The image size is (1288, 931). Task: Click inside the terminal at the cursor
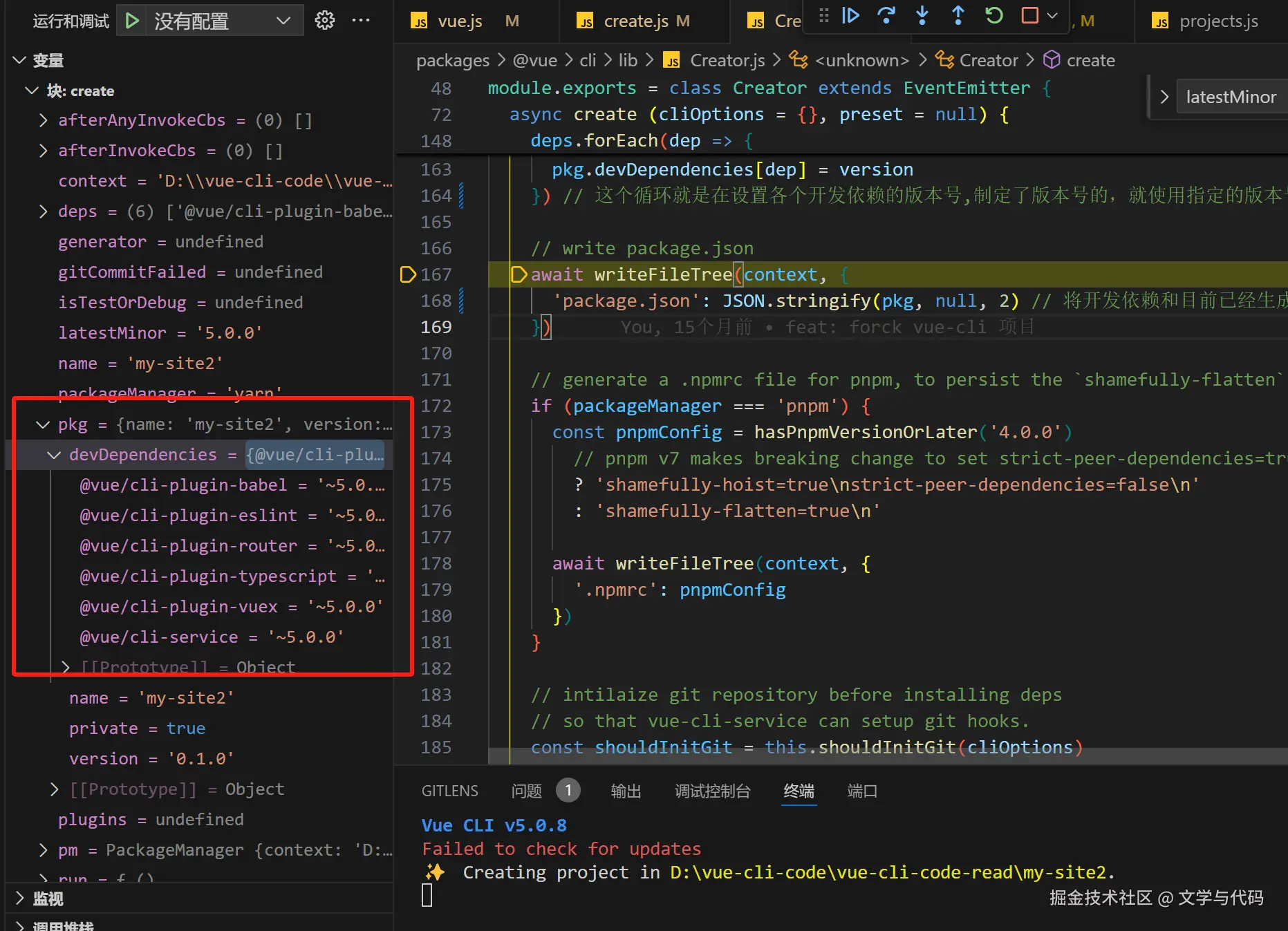tap(427, 896)
